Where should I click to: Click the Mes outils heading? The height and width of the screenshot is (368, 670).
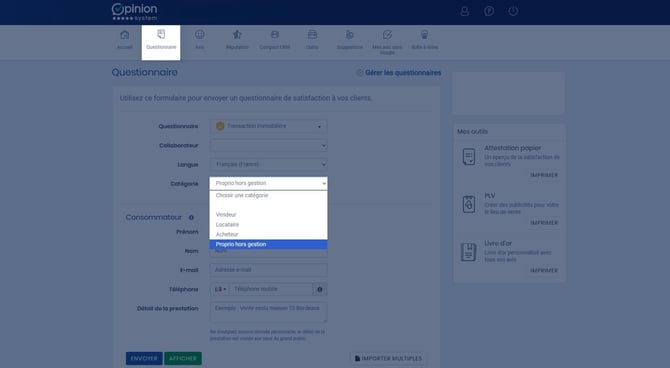pos(472,132)
